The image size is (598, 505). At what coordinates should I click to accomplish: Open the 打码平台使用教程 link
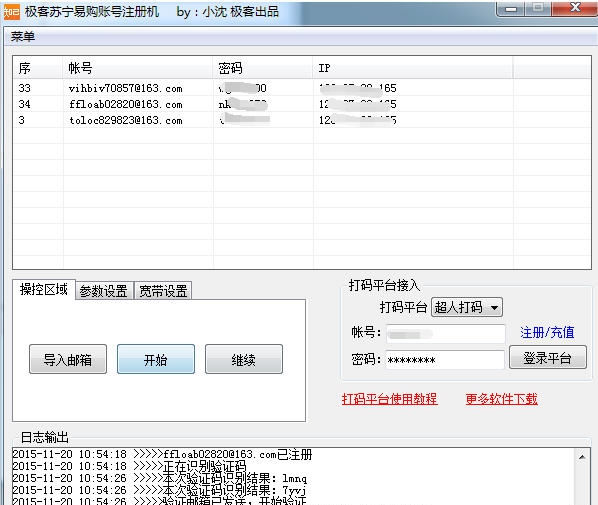(x=389, y=399)
